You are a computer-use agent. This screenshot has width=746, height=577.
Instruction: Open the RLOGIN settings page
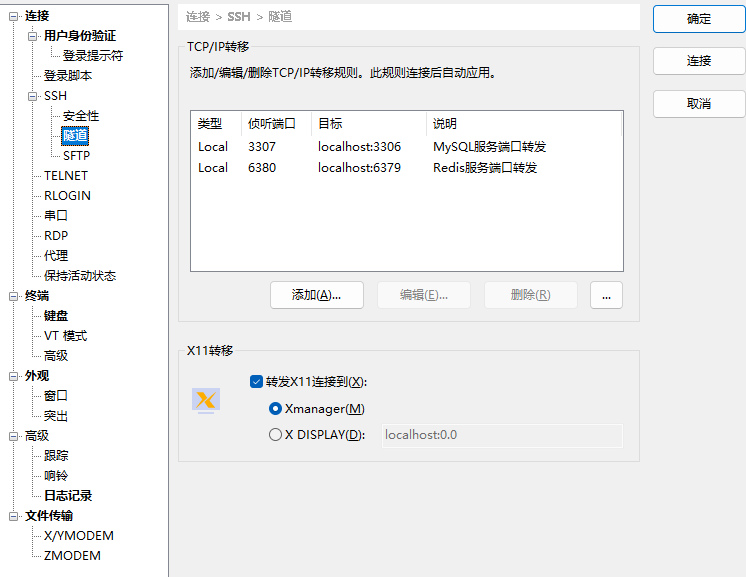coord(67,196)
